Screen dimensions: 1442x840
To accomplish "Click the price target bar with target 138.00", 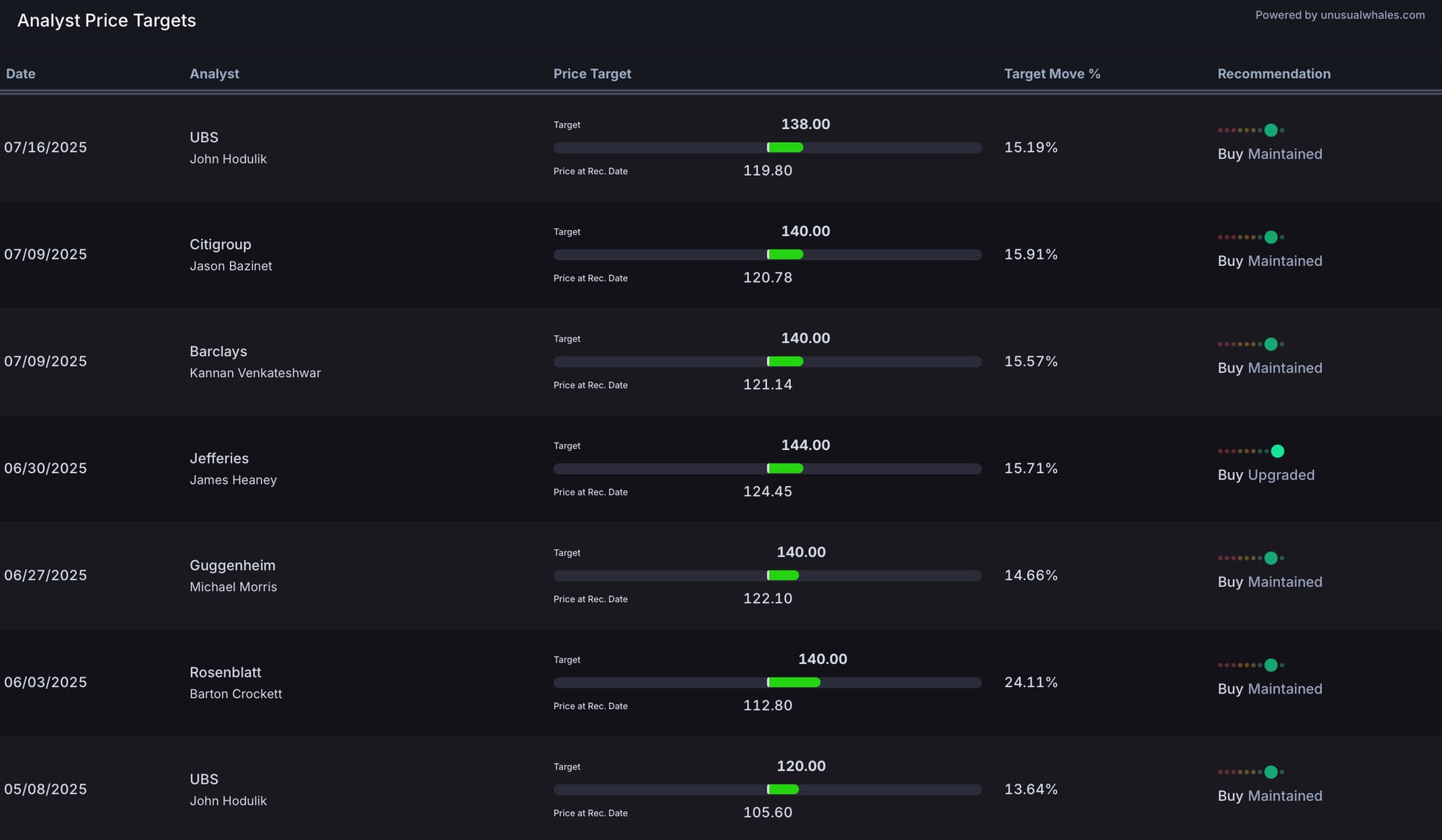I will point(768,148).
